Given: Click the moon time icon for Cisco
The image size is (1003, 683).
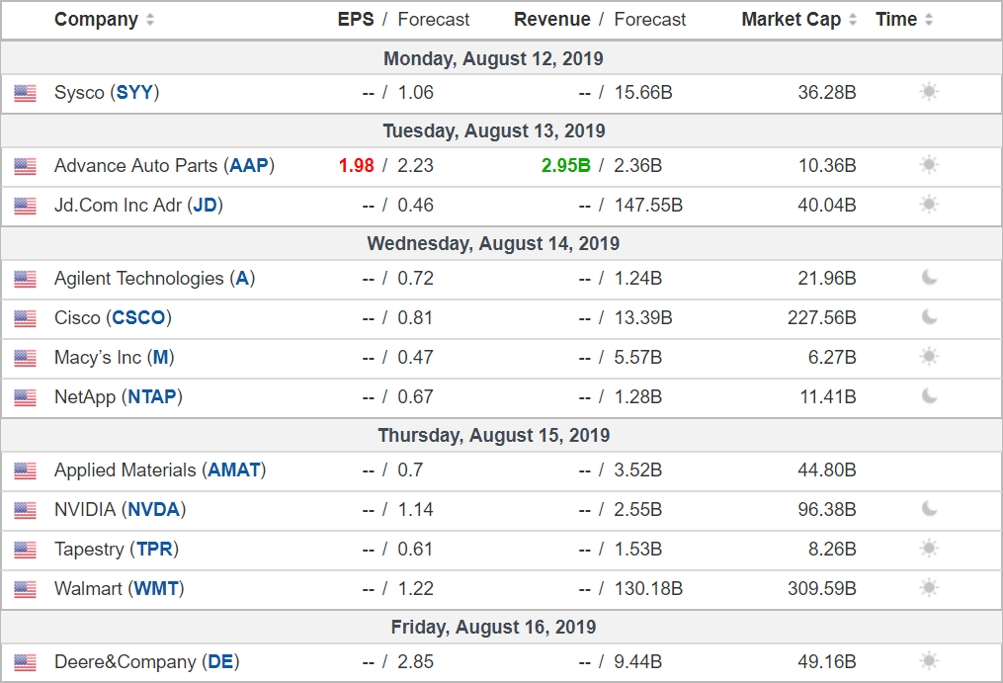Looking at the screenshot, I should (929, 317).
